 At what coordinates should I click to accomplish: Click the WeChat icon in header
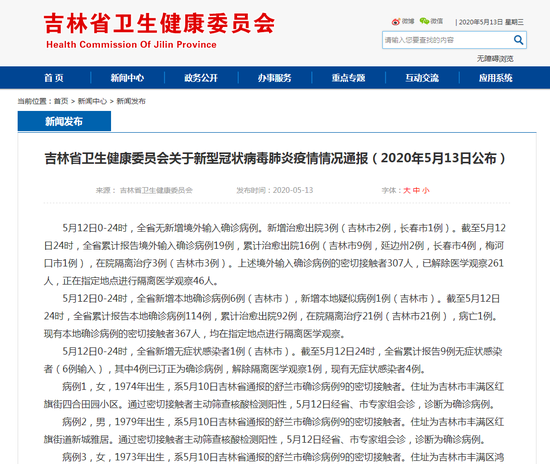[424, 21]
